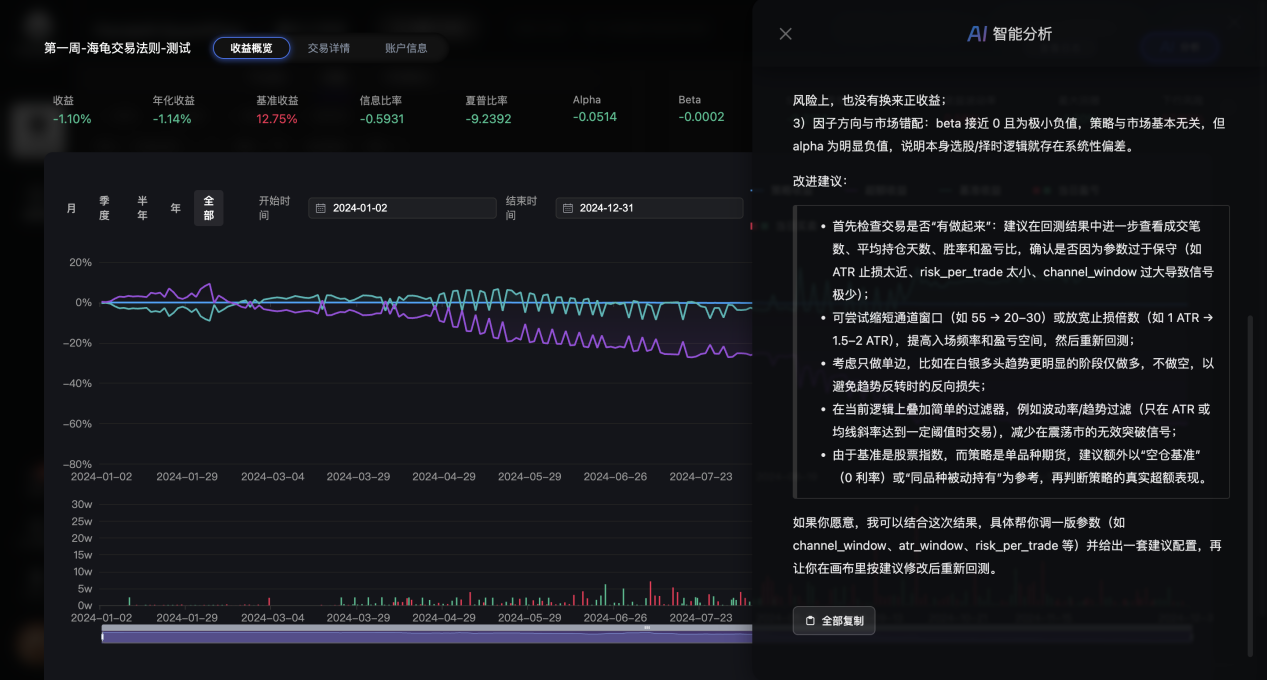Screen dimensions: 1267x680
Task: Click the chart range slider bar
Action: pos(427,635)
